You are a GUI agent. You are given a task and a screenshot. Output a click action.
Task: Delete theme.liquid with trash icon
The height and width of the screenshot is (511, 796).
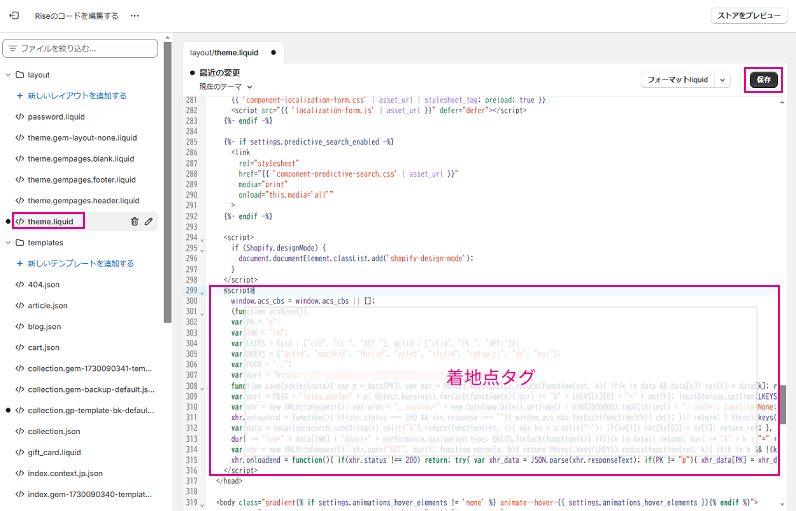135,221
